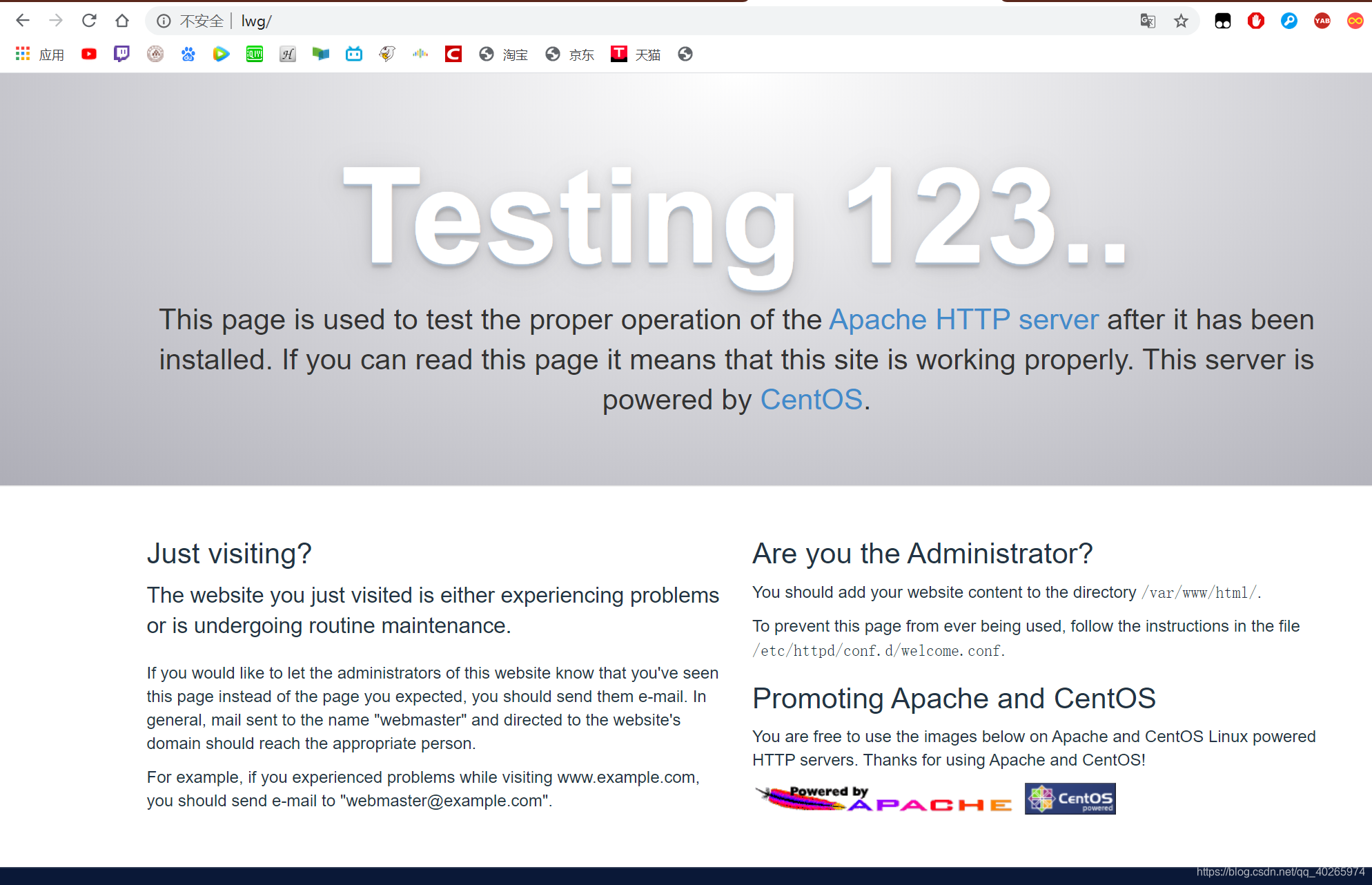Click 'Are you the Administrator?' heading

point(923,554)
